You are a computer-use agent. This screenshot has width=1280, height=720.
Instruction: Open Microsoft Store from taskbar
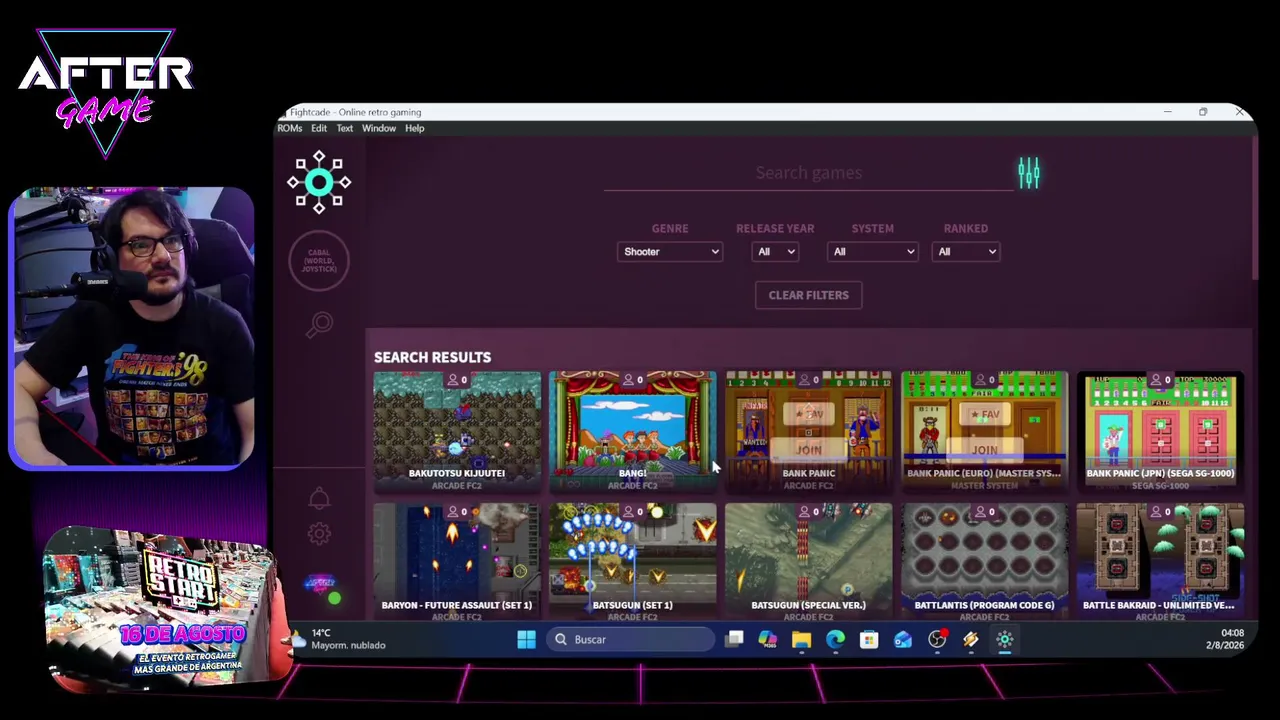click(x=869, y=640)
